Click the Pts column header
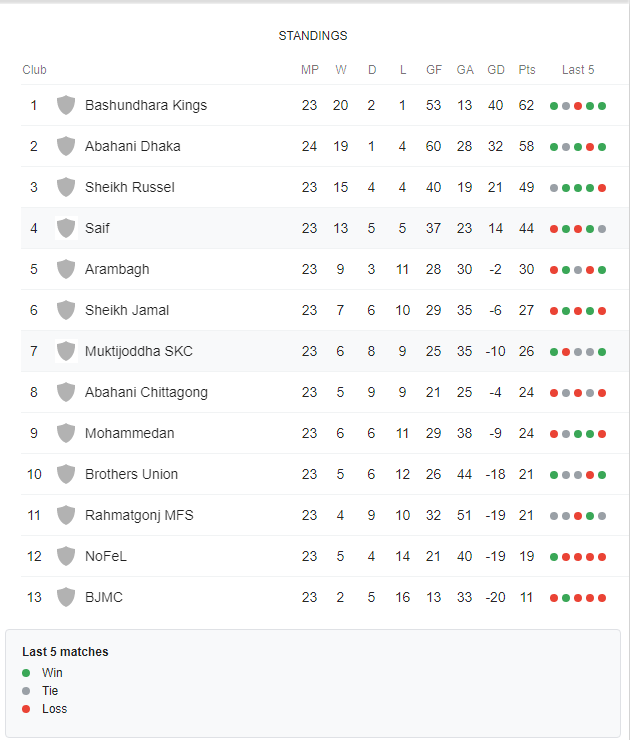630x740 pixels. click(527, 70)
